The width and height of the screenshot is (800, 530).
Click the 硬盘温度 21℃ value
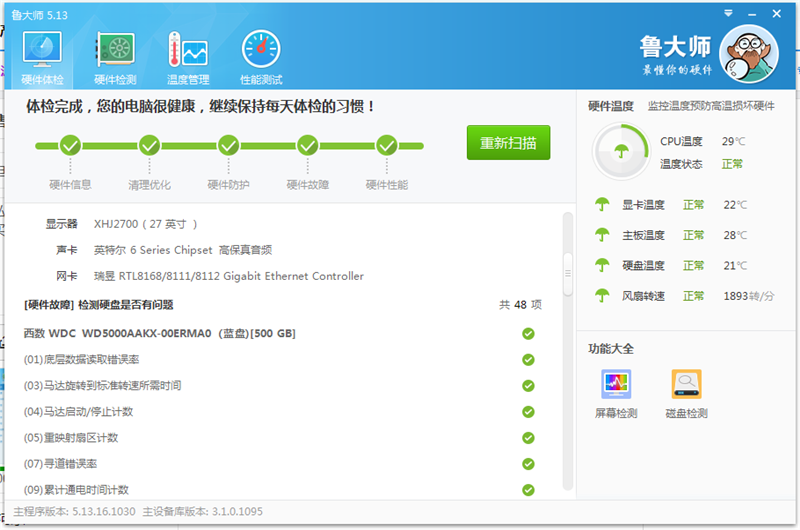735,266
